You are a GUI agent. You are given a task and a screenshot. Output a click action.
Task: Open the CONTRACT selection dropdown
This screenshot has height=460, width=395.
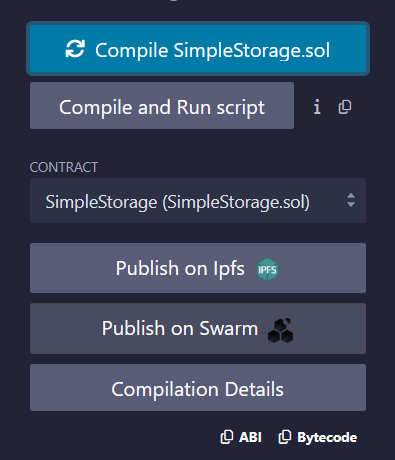(198, 201)
